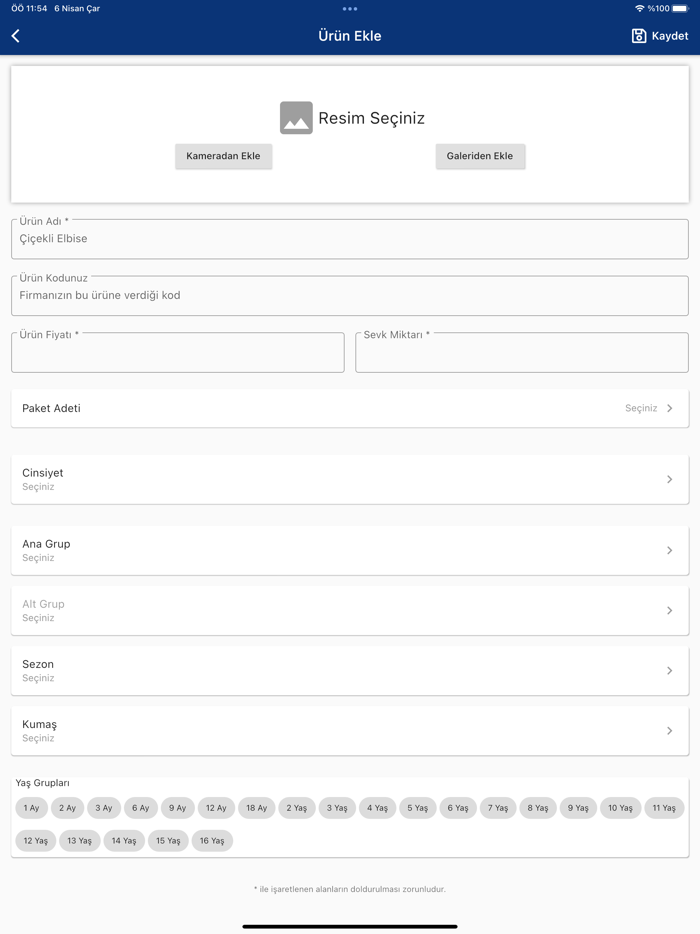
Task: Tap the image placeholder icon
Action: point(296,118)
